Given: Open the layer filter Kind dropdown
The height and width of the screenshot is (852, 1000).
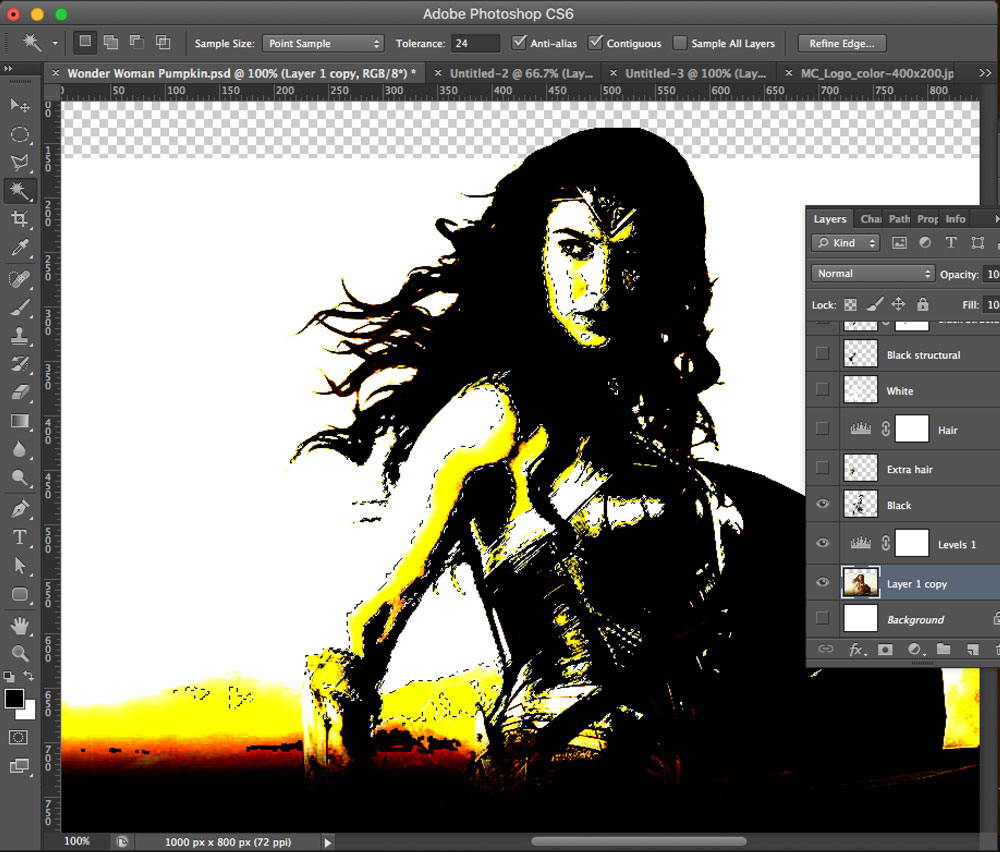Looking at the screenshot, I should click(x=845, y=243).
